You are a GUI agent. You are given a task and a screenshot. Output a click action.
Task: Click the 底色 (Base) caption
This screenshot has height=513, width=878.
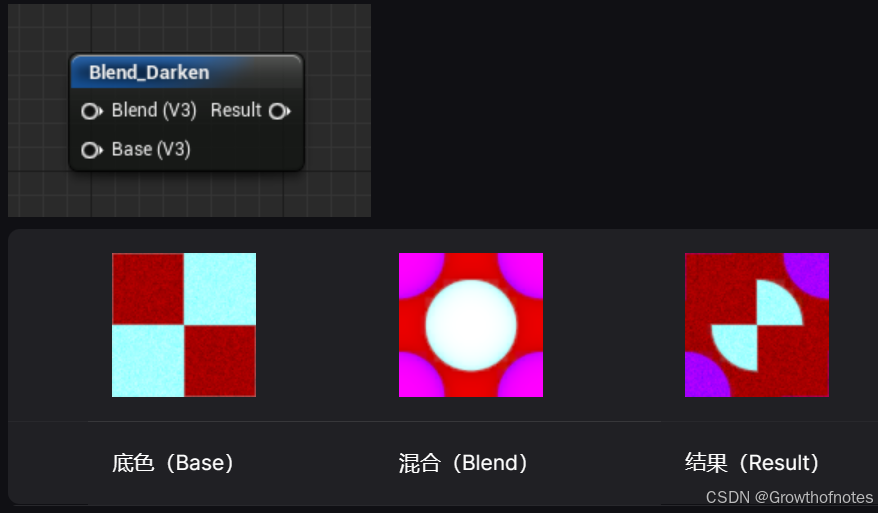(172, 463)
